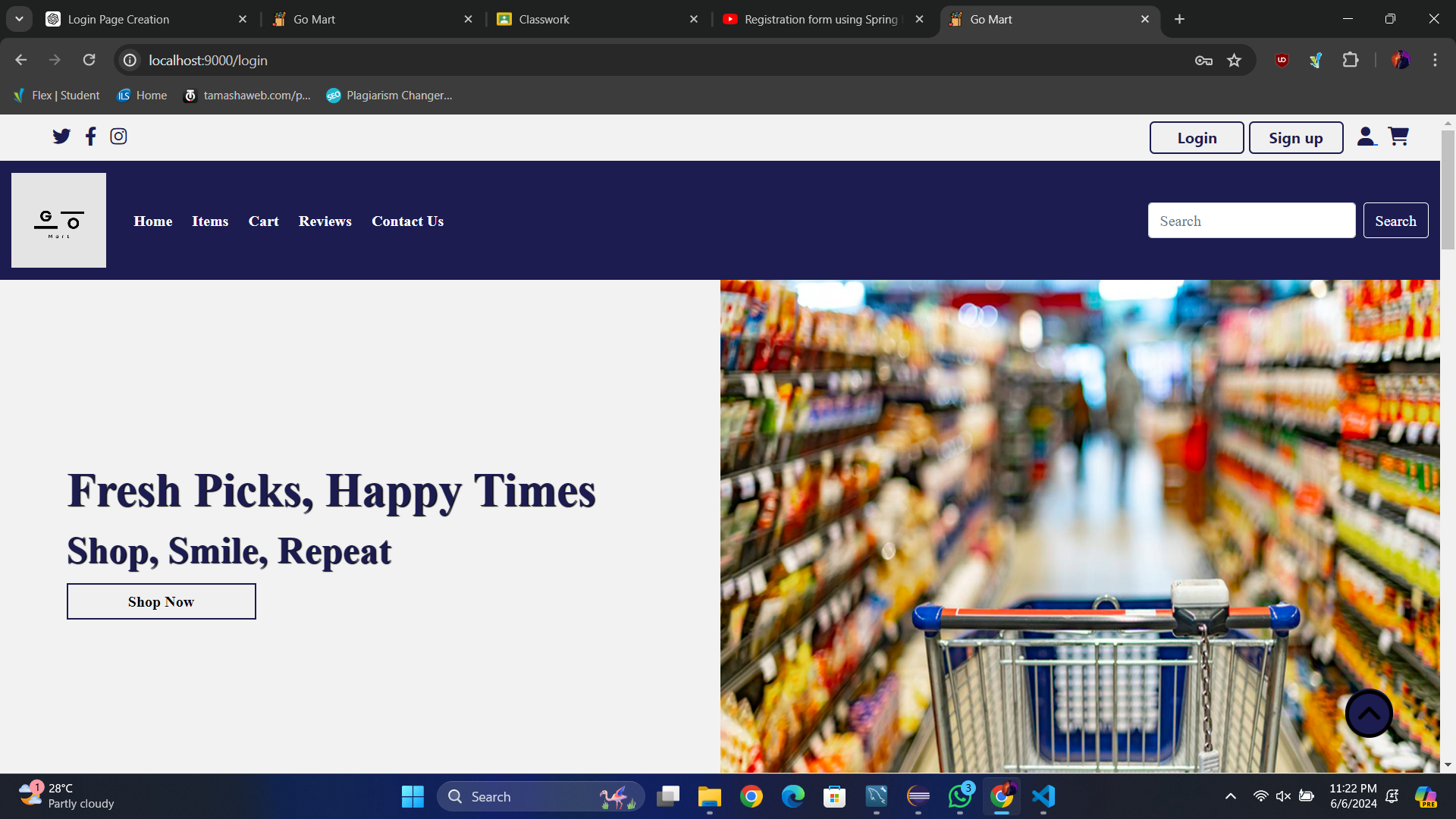The height and width of the screenshot is (819, 1456).
Task: Show hidden system tray icons
Action: 1231,796
